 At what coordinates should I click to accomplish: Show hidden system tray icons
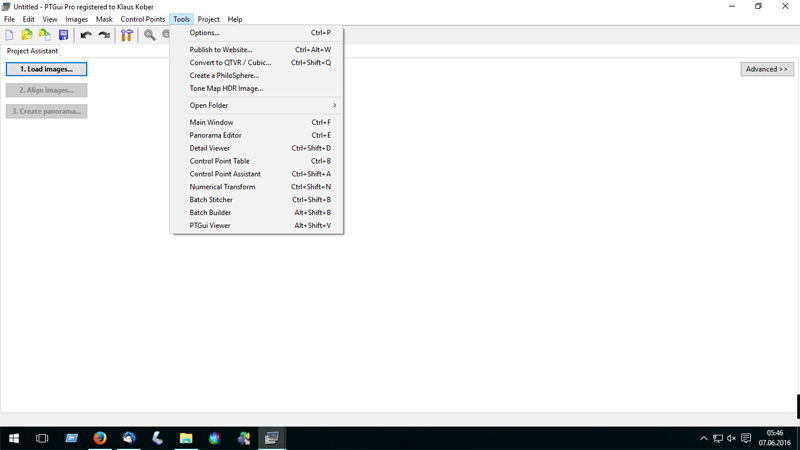tap(704, 438)
